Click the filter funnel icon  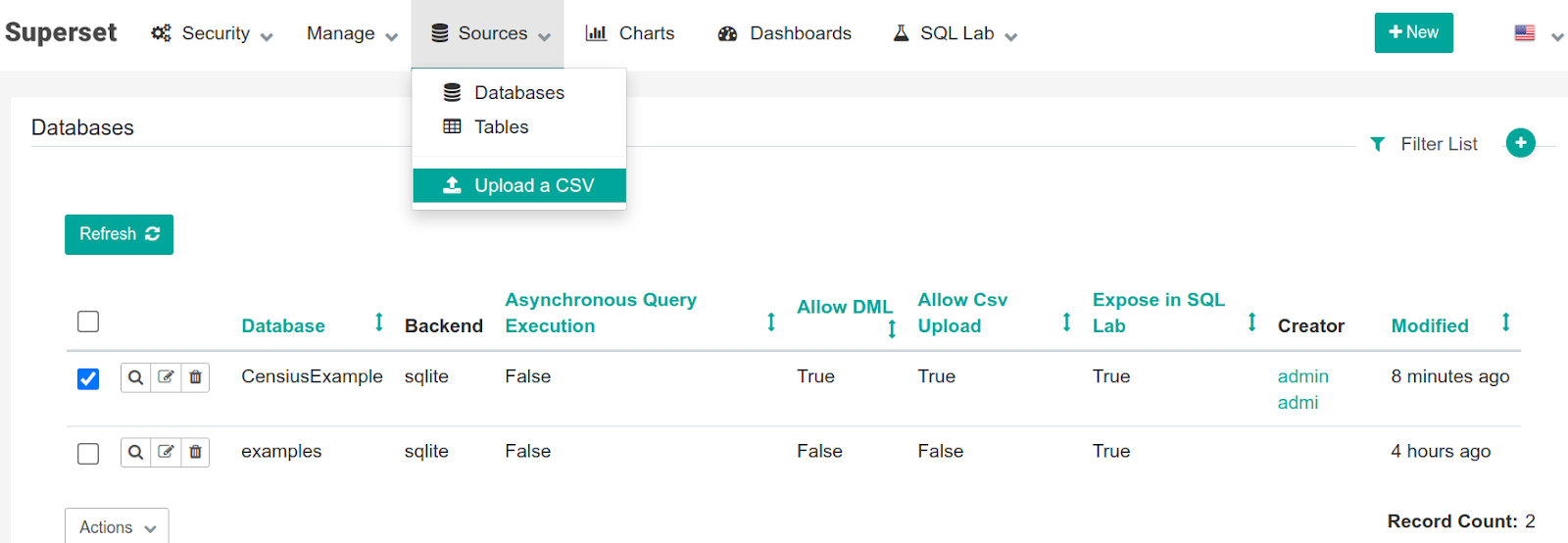(1378, 144)
